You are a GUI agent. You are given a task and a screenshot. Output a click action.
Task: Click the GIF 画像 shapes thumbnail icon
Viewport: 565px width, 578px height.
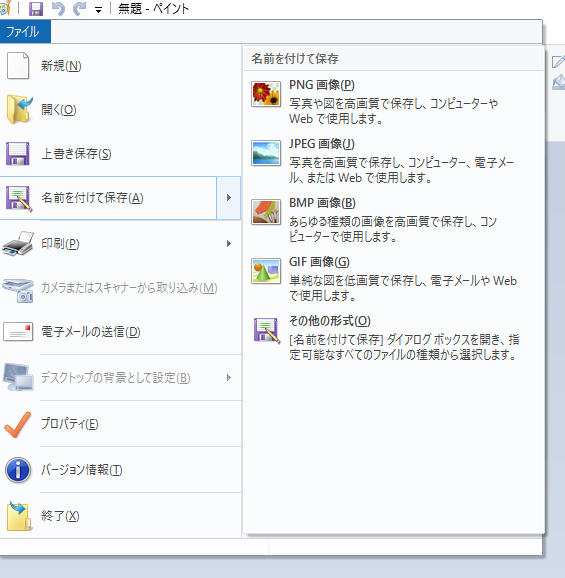coord(266,271)
